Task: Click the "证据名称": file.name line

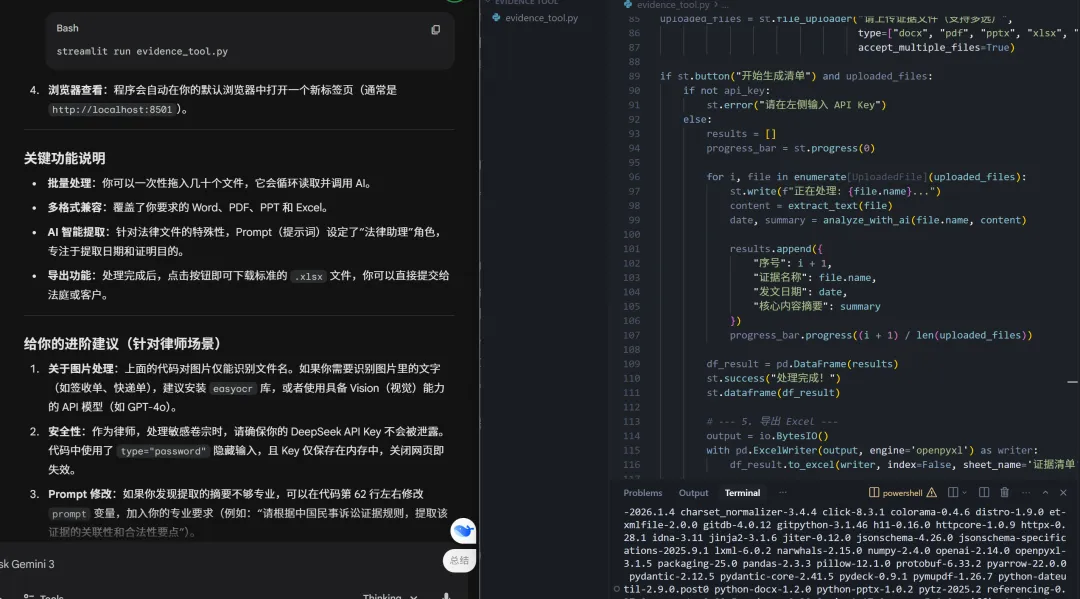Action: (814, 278)
